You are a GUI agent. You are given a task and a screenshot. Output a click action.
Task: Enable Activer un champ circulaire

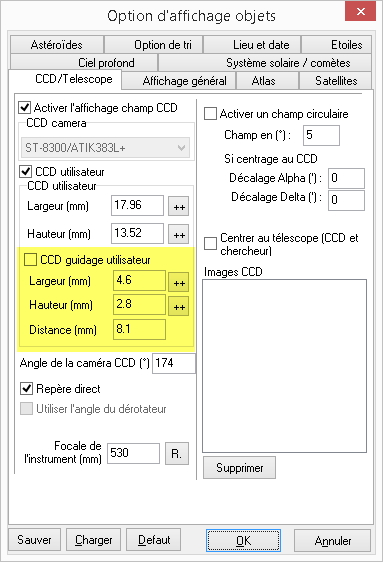(x=210, y=114)
